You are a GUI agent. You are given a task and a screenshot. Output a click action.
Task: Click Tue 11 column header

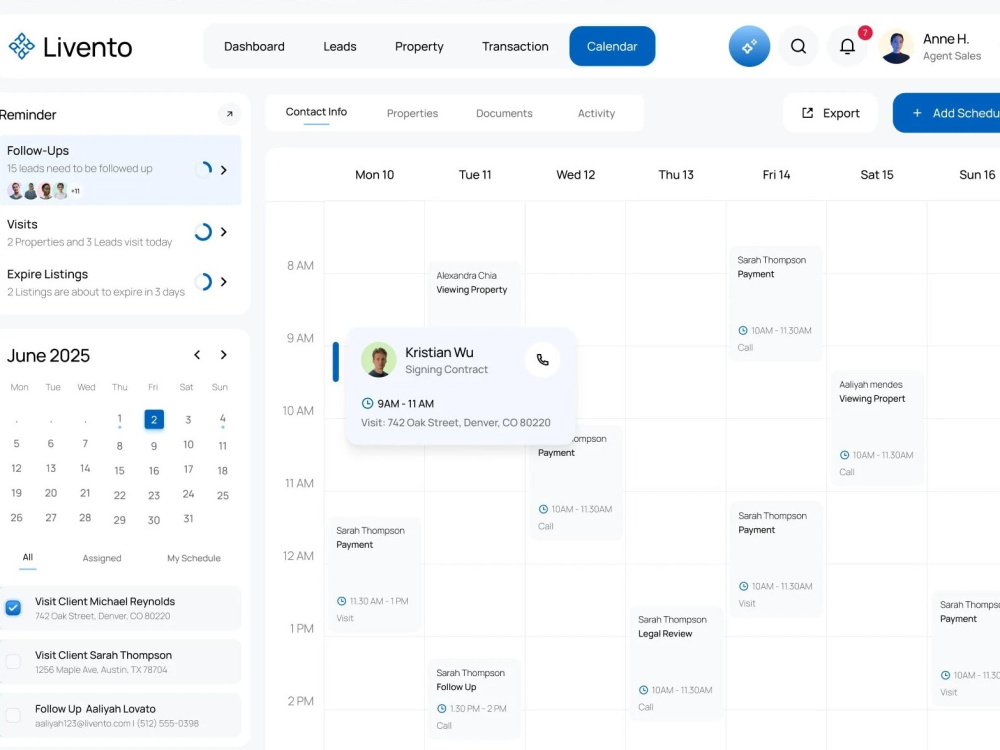pos(475,175)
